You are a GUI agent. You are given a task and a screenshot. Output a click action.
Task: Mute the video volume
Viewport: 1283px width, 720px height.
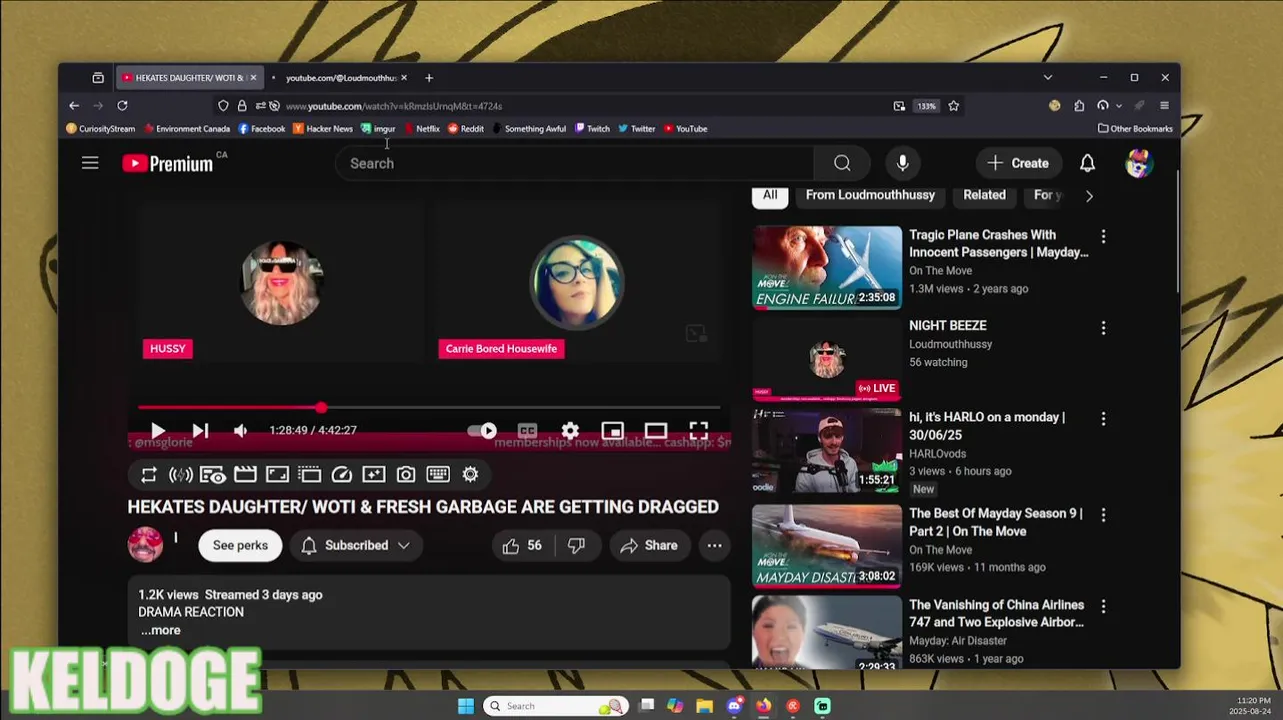(240, 430)
